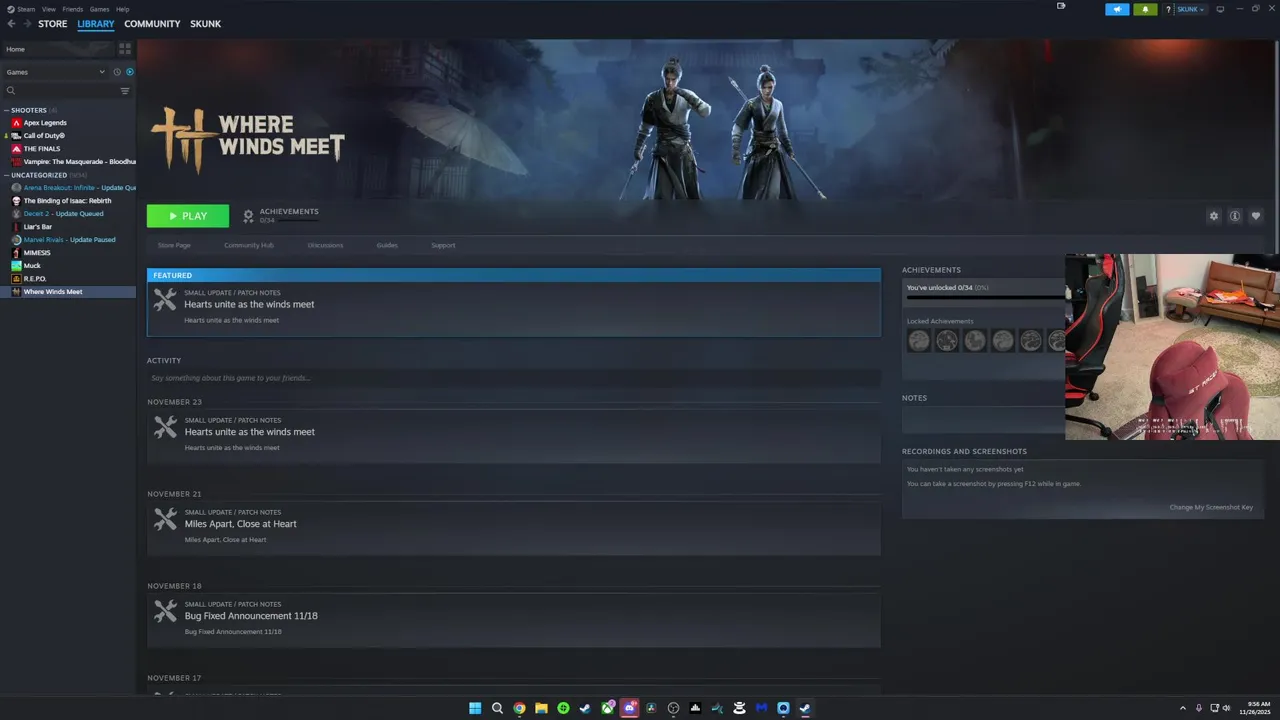Screen dimensions: 1280x720
Task: Click the forward navigation arrow
Action: coord(26,24)
